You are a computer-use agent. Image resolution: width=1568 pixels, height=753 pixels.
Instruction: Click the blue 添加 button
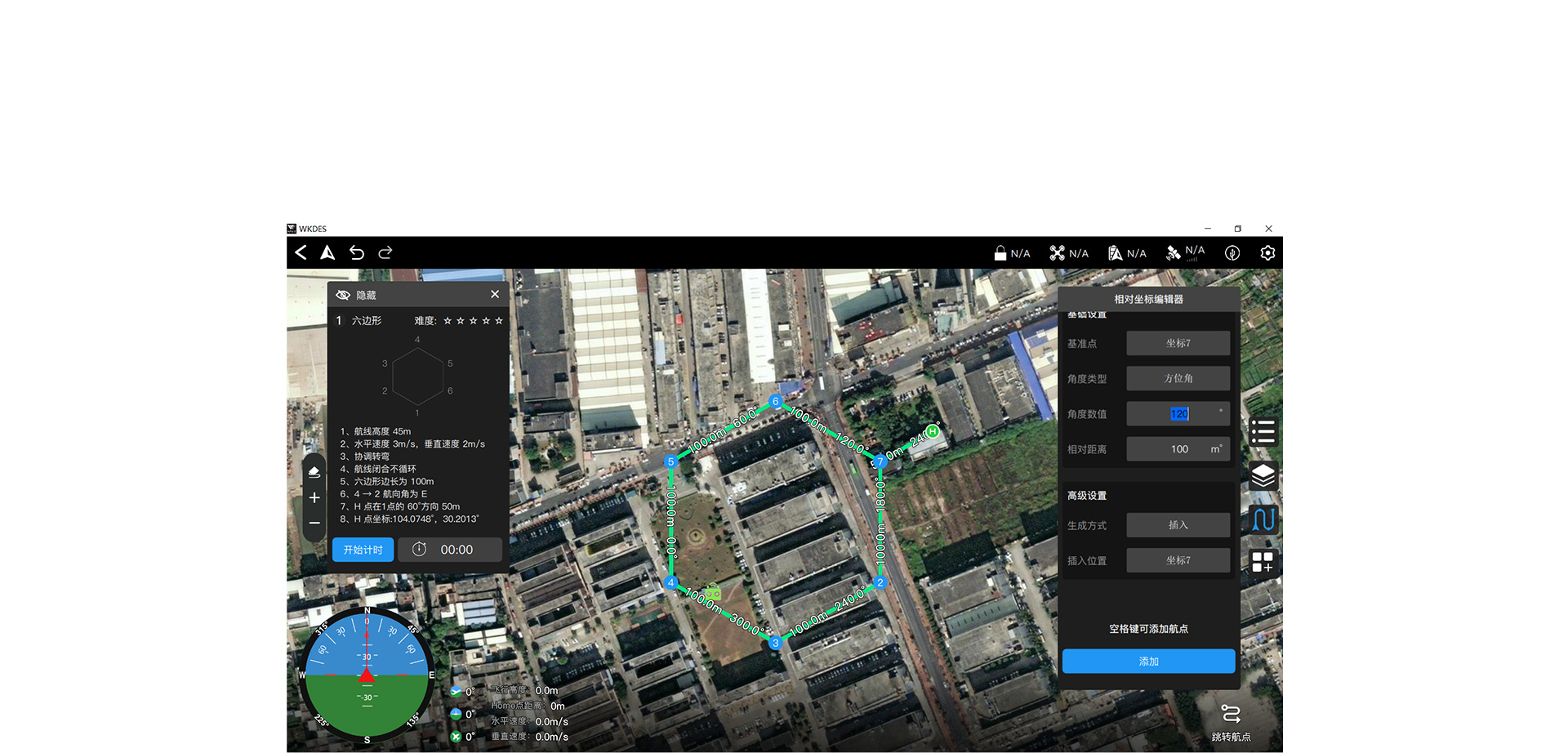click(x=1148, y=662)
